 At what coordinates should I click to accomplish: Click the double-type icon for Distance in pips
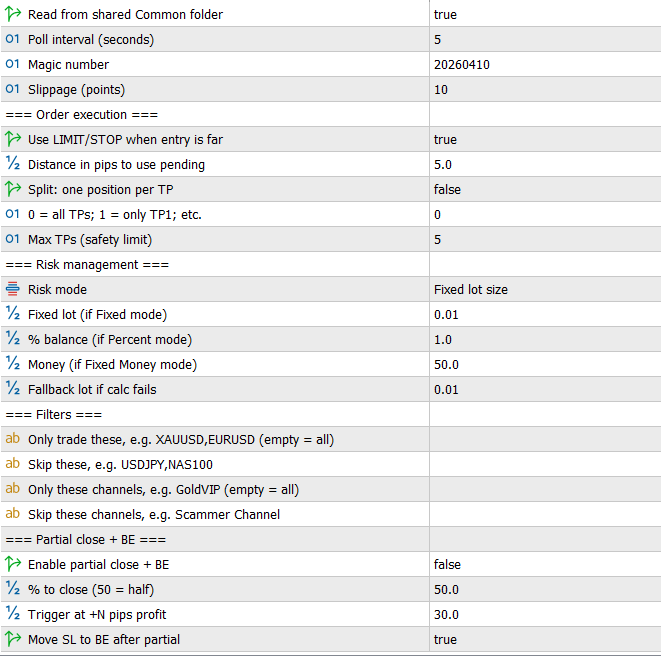(13, 165)
